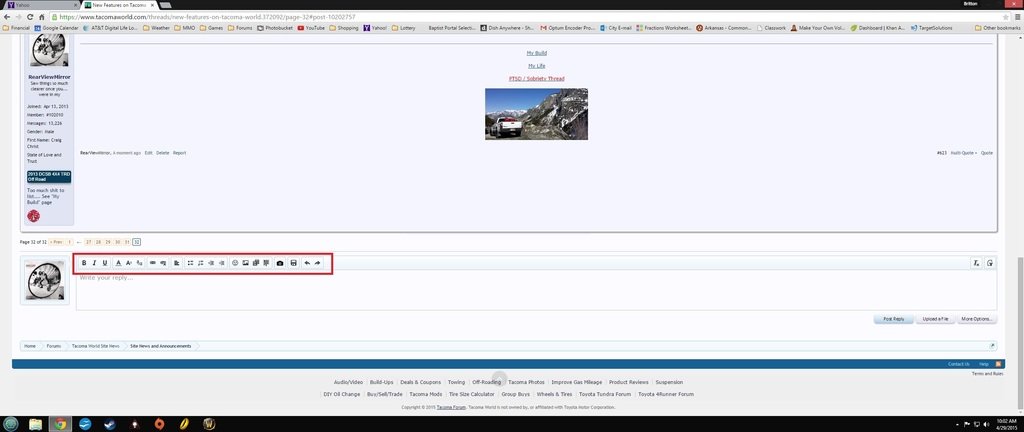Toggle underline formatting in reply editor
This screenshot has width=1024, height=432.
click(x=105, y=263)
